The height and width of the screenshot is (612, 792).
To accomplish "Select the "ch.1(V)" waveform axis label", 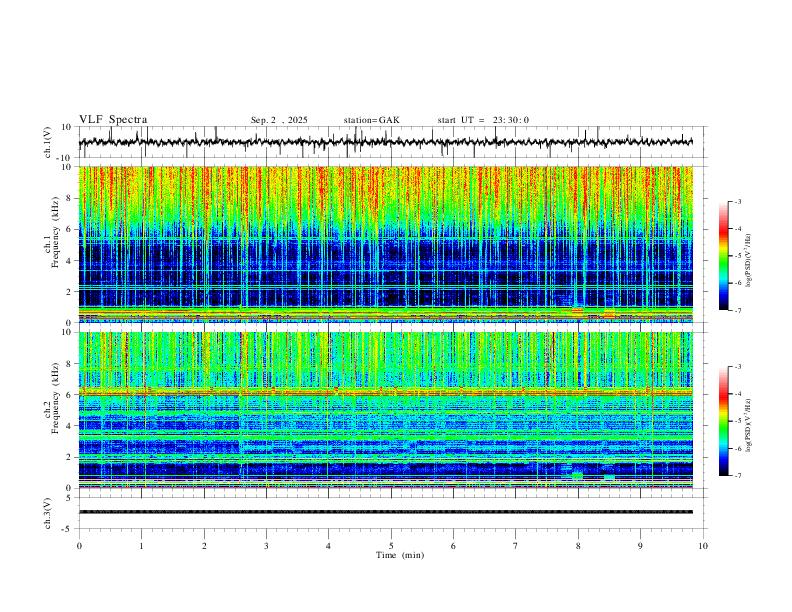I will pos(48,142).
